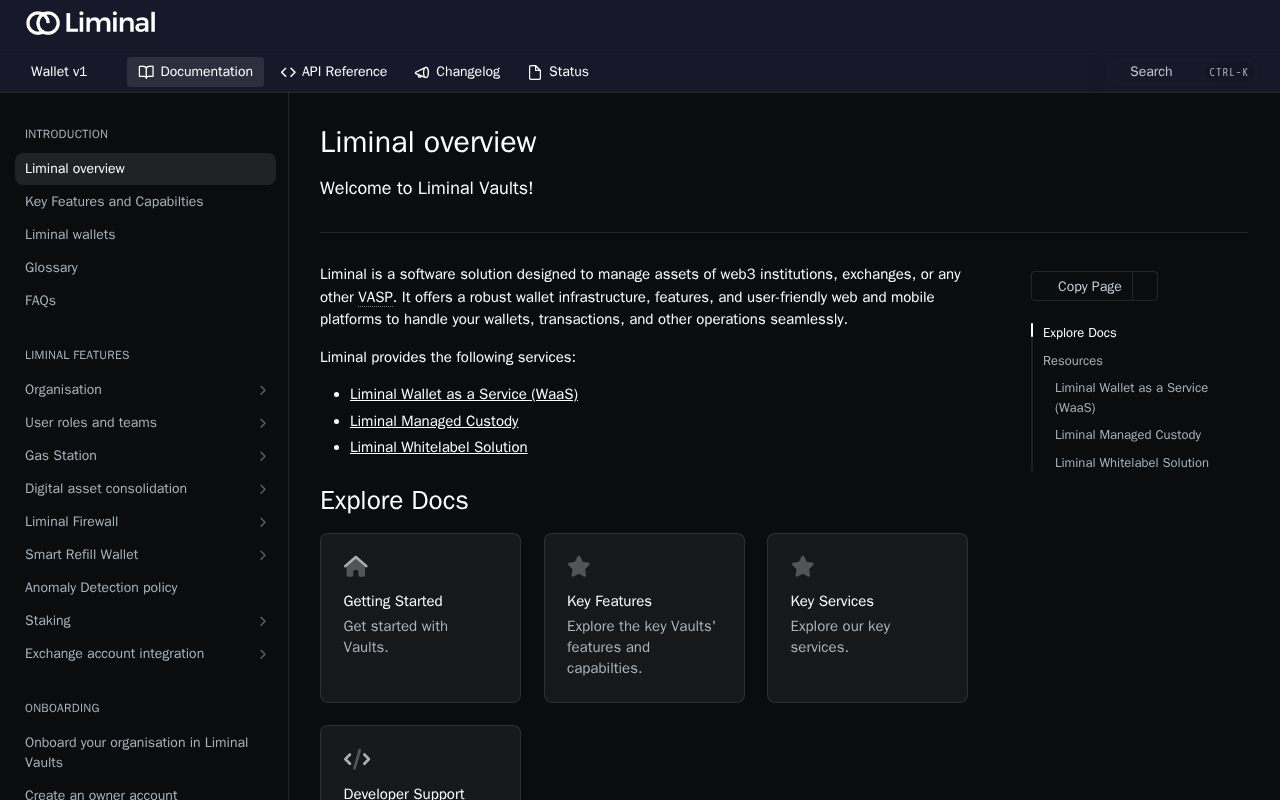The width and height of the screenshot is (1280, 800).
Task: Click the Getting Started home icon
Action: tap(356, 566)
